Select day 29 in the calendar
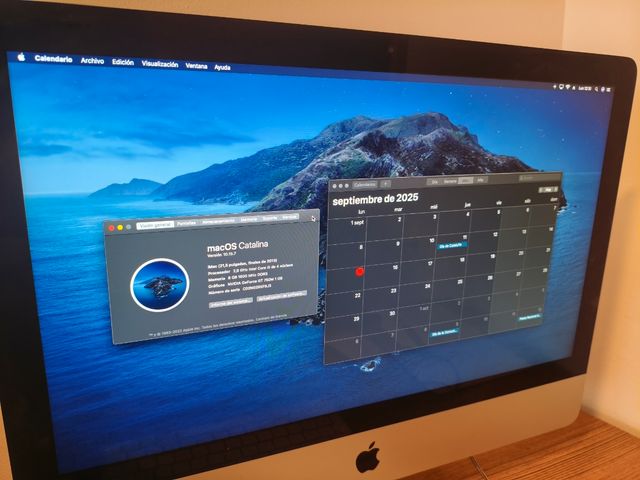The image size is (640, 480). (x=344, y=329)
